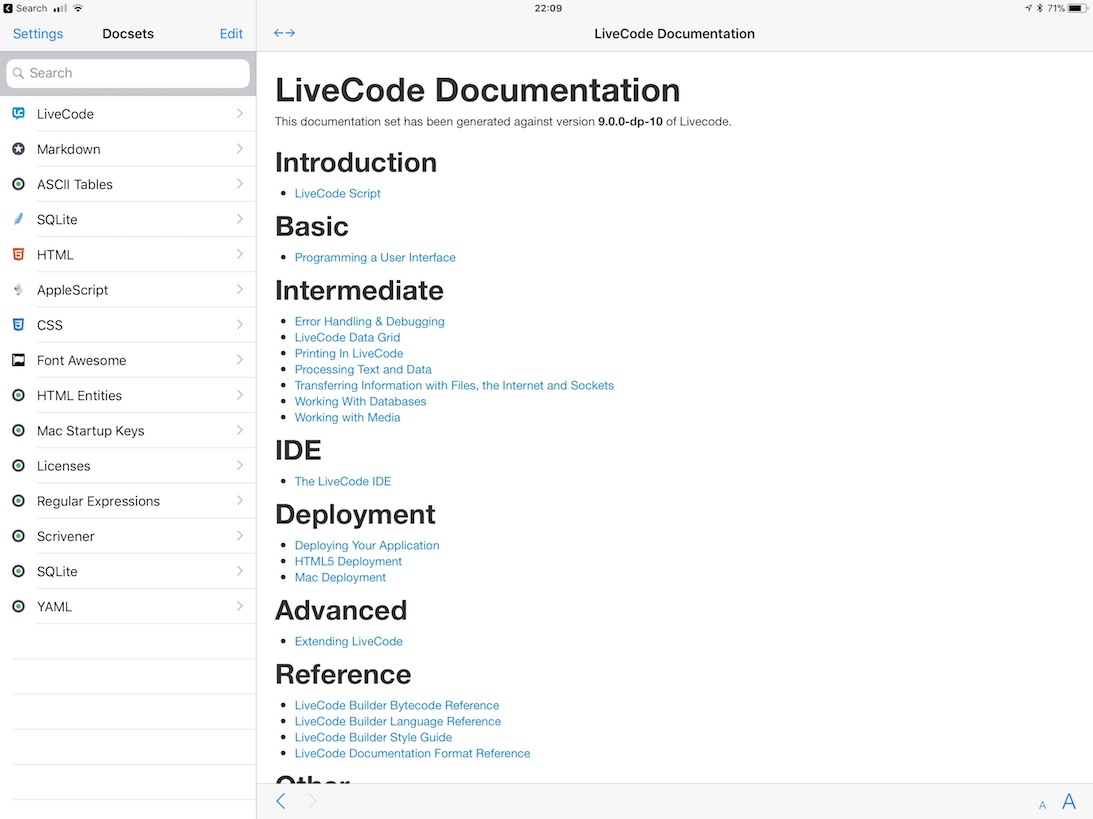The width and height of the screenshot is (1093, 819).
Task: Expand the YAML docset chevron
Action: (x=240, y=606)
